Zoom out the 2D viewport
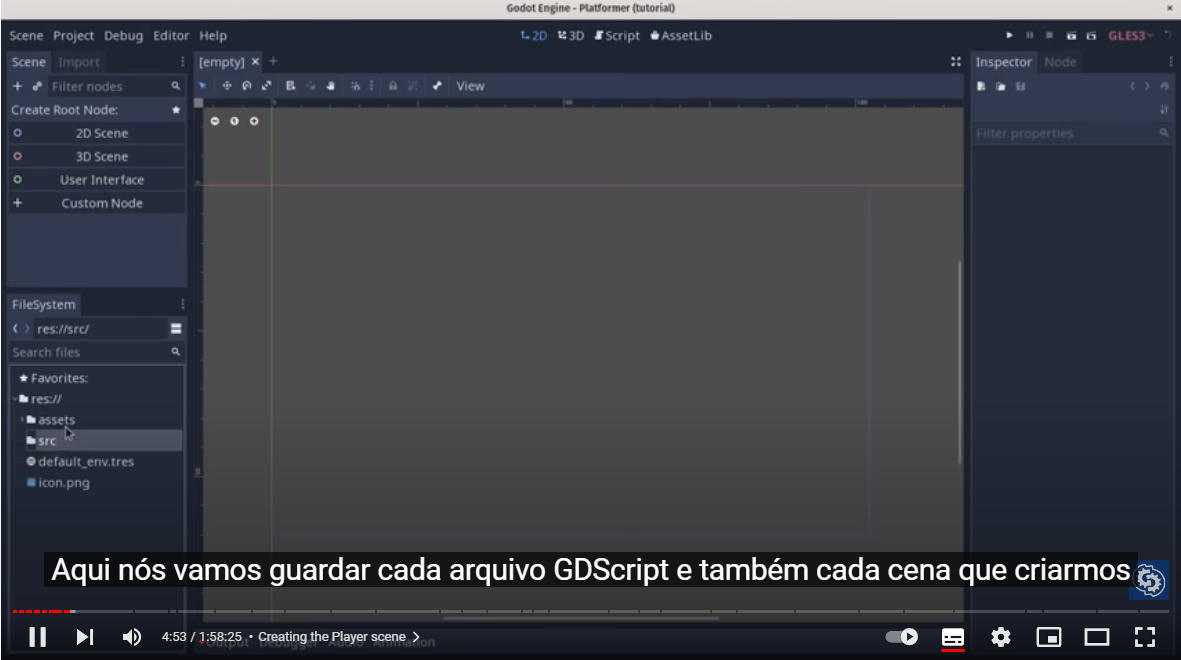This screenshot has width=1181, height=660. (215, 121)
